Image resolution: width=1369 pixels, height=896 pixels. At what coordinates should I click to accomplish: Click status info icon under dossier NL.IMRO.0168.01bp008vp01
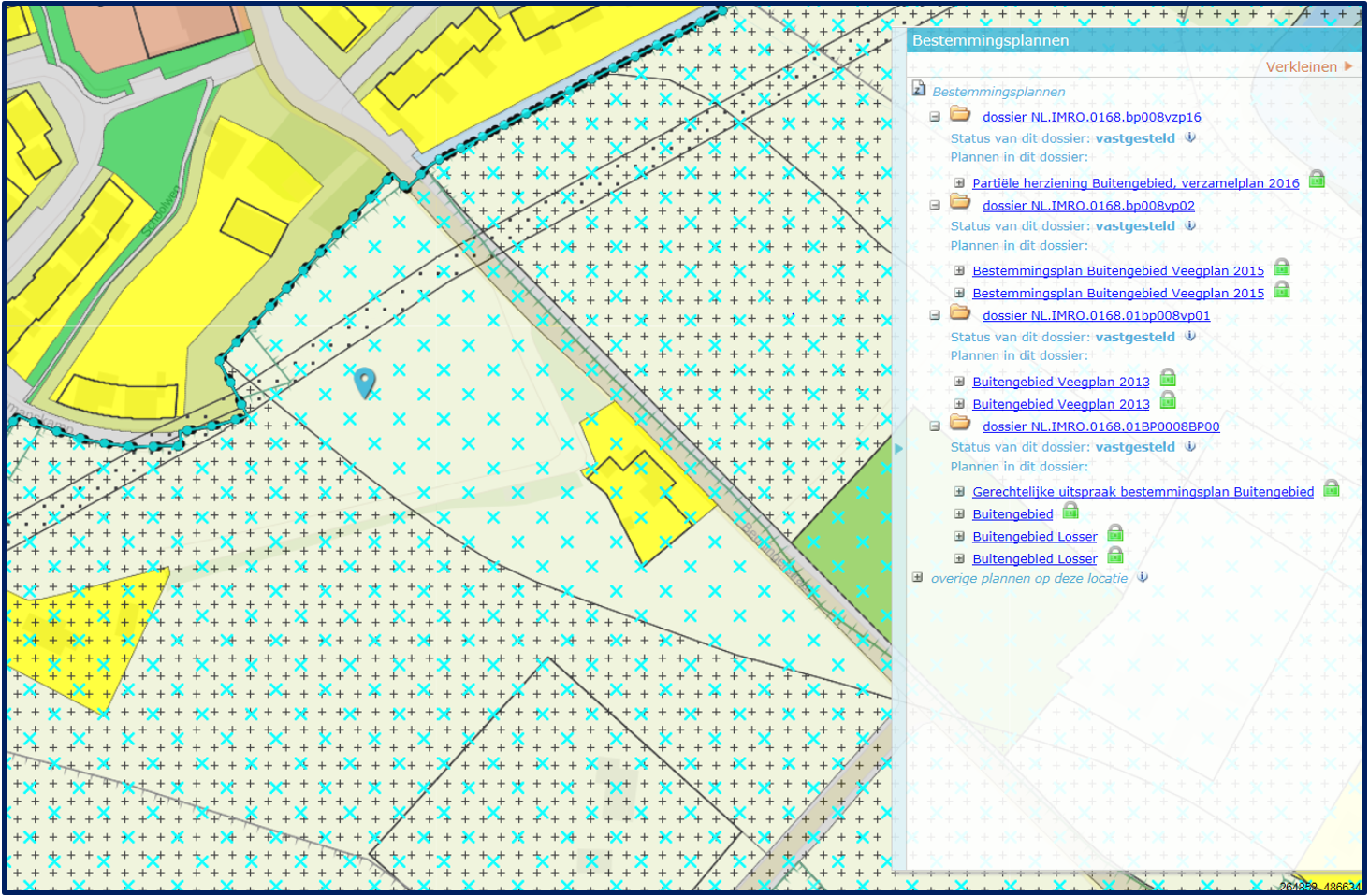pos(1190,336)
